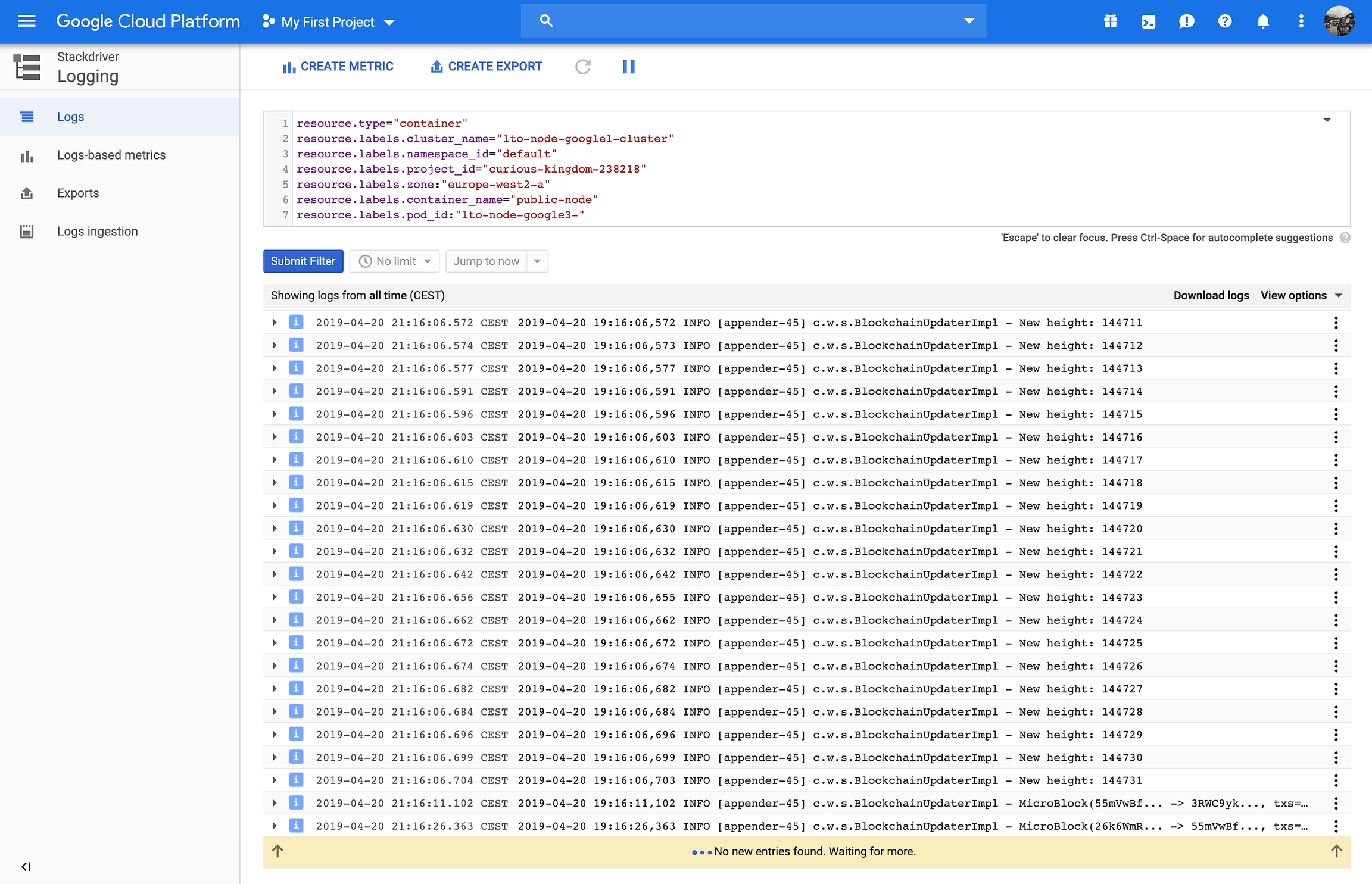Open the No limit time range dropdown

394,261
